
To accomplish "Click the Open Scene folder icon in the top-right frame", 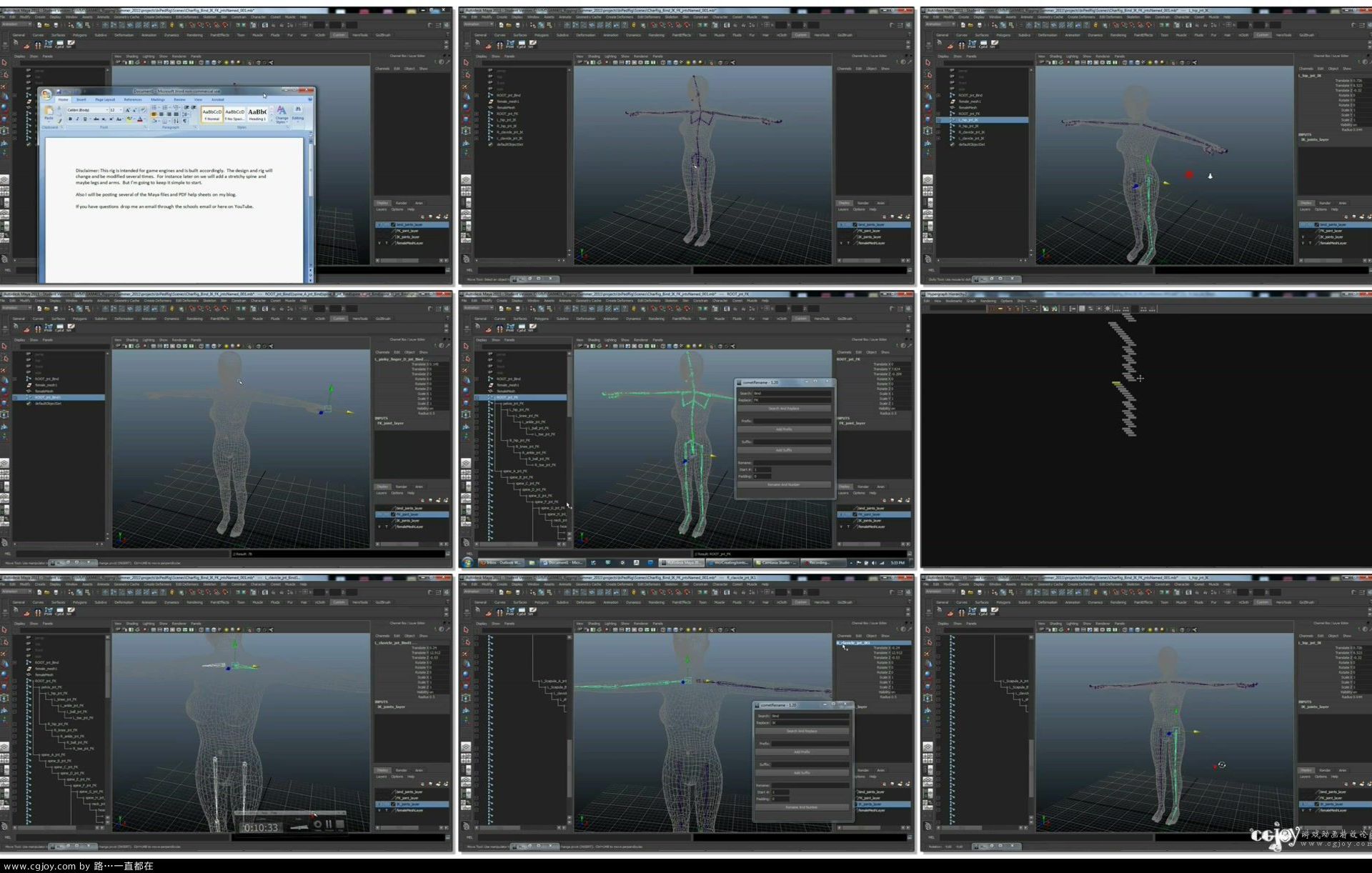I will [970, 25].
